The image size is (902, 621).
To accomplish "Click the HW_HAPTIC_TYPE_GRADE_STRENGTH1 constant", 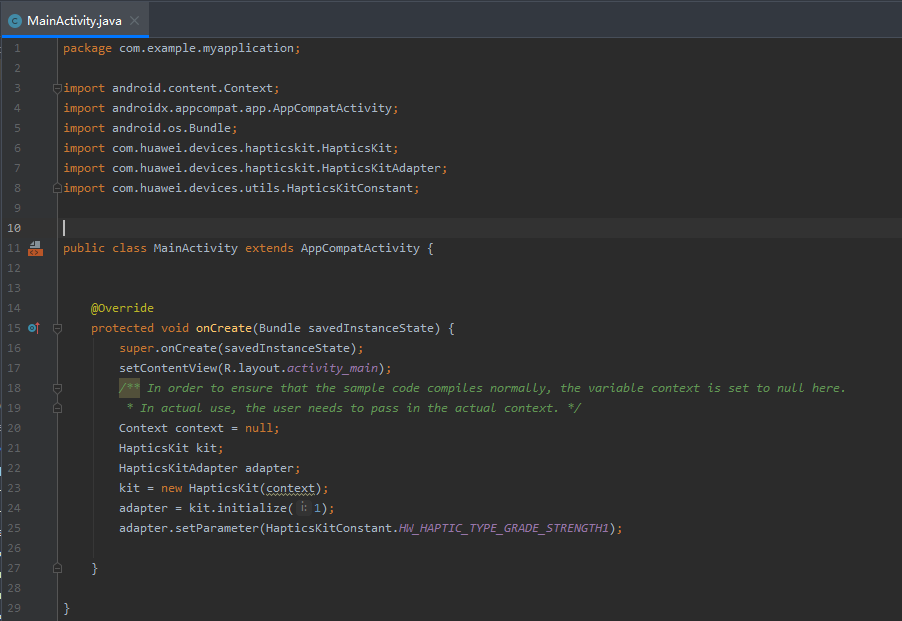I will click(x=503, y=528).
